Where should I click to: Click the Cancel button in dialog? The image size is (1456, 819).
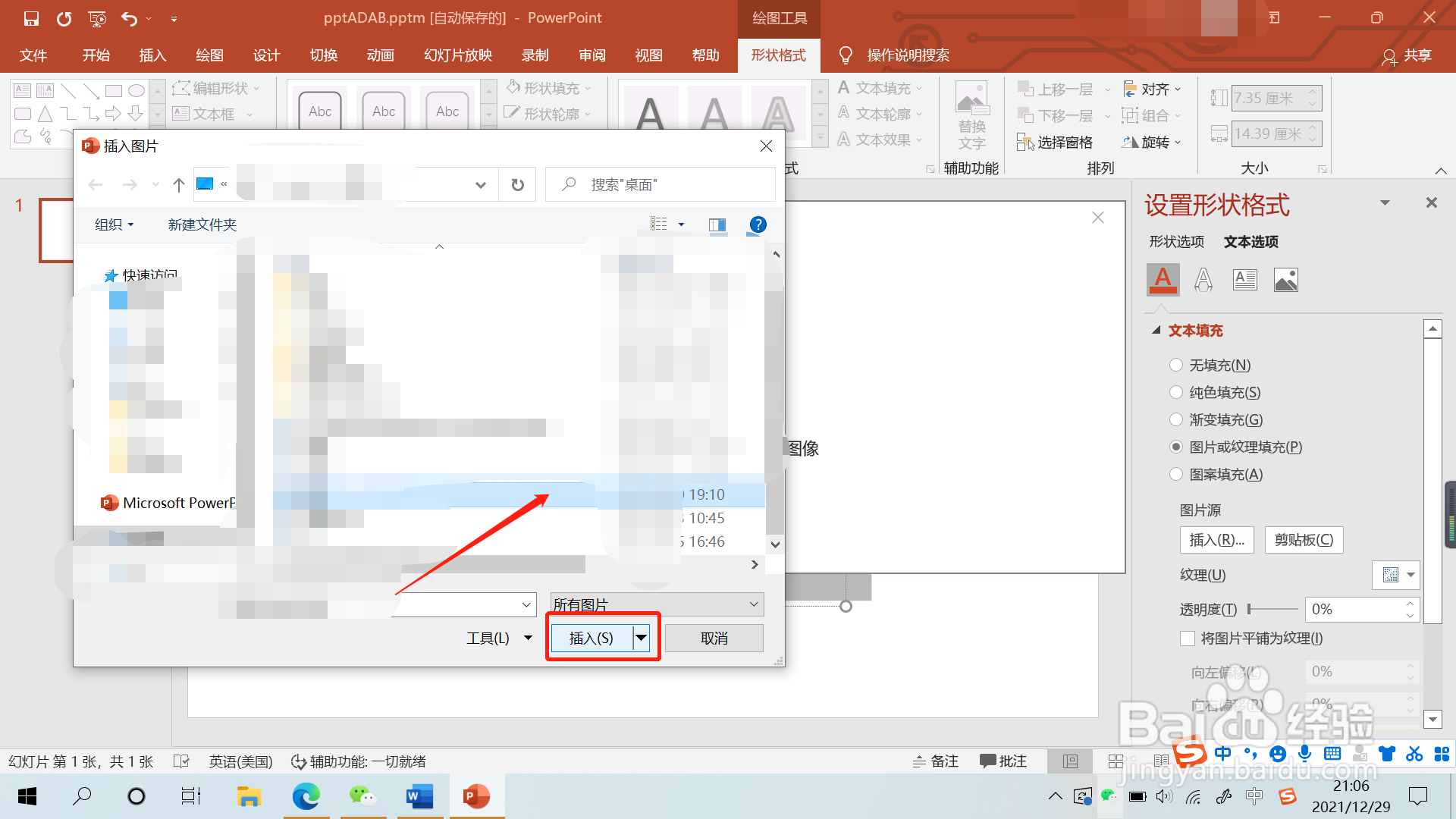pyautogui.click(x=714, y=639)
